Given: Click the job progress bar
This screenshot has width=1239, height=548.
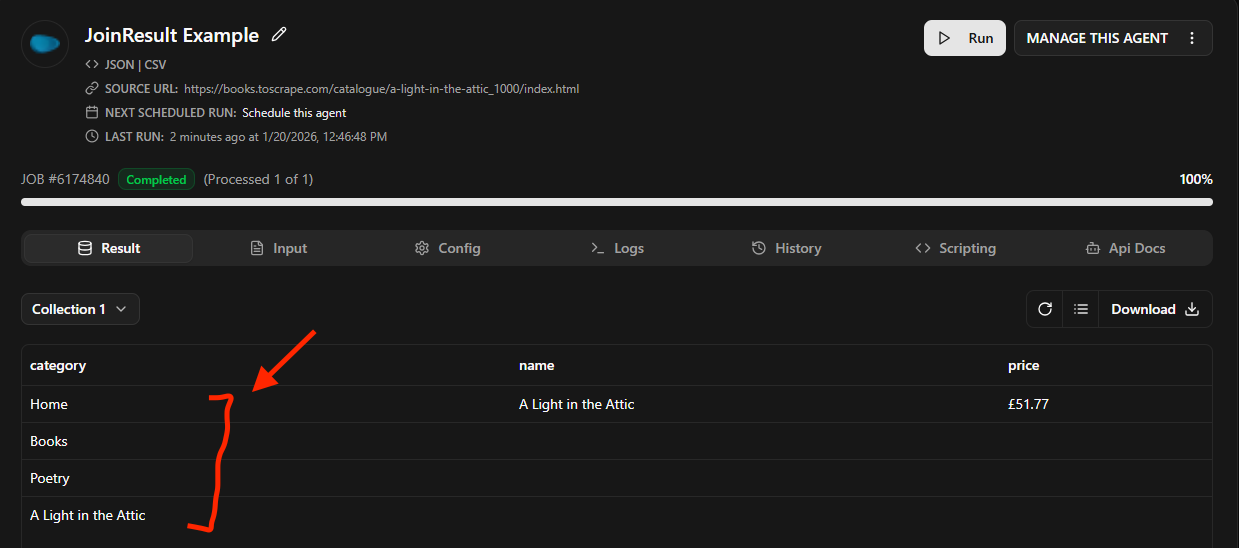Looking at the screenshot, I should click(616, 202).
